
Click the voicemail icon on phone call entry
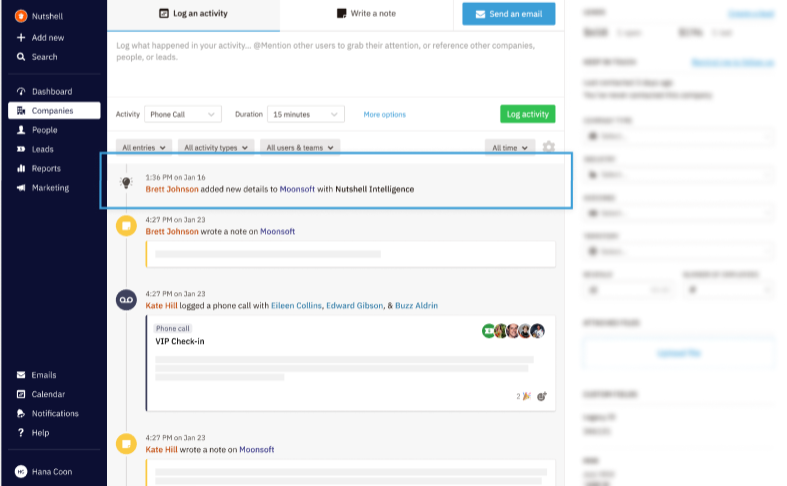click(x=126, y=300)
